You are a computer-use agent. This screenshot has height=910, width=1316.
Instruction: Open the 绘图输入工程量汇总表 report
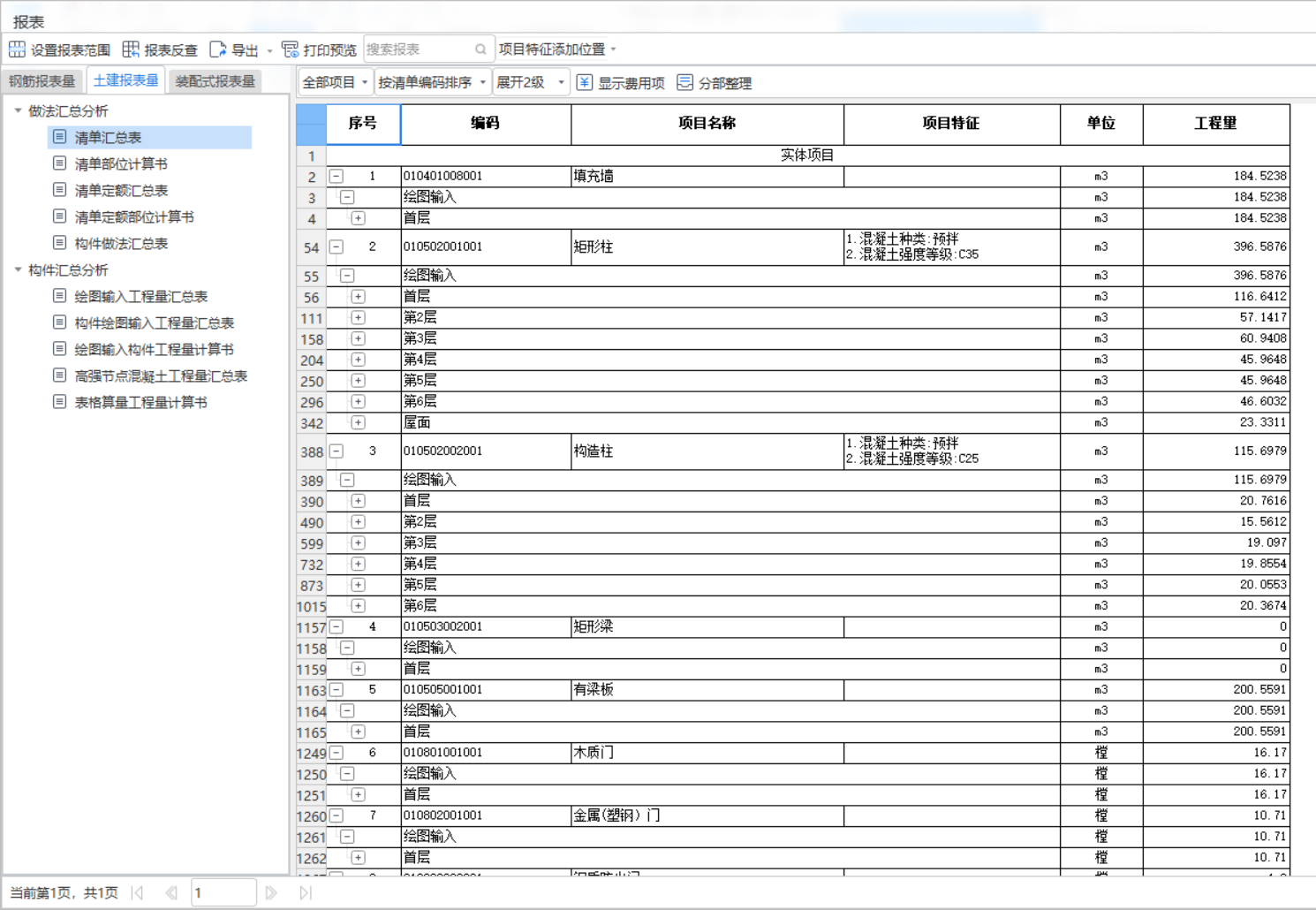(x=141, y=296)
